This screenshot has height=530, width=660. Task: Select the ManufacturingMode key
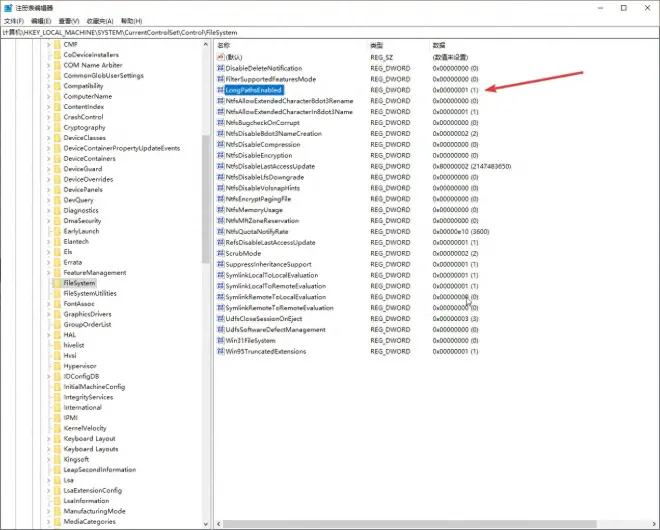(x=95, y=511)
